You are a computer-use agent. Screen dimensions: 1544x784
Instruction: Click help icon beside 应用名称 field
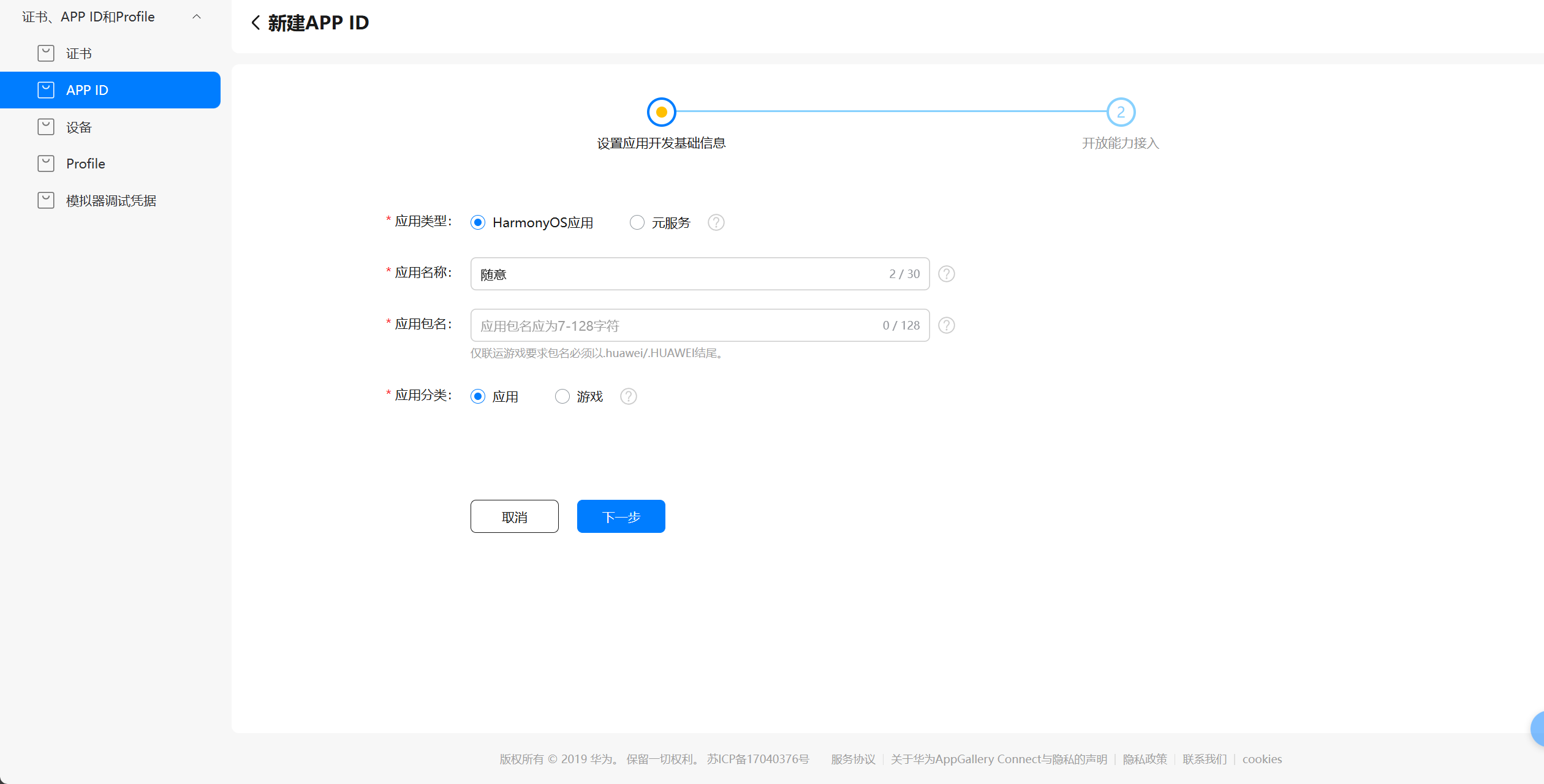click(946, 274)
